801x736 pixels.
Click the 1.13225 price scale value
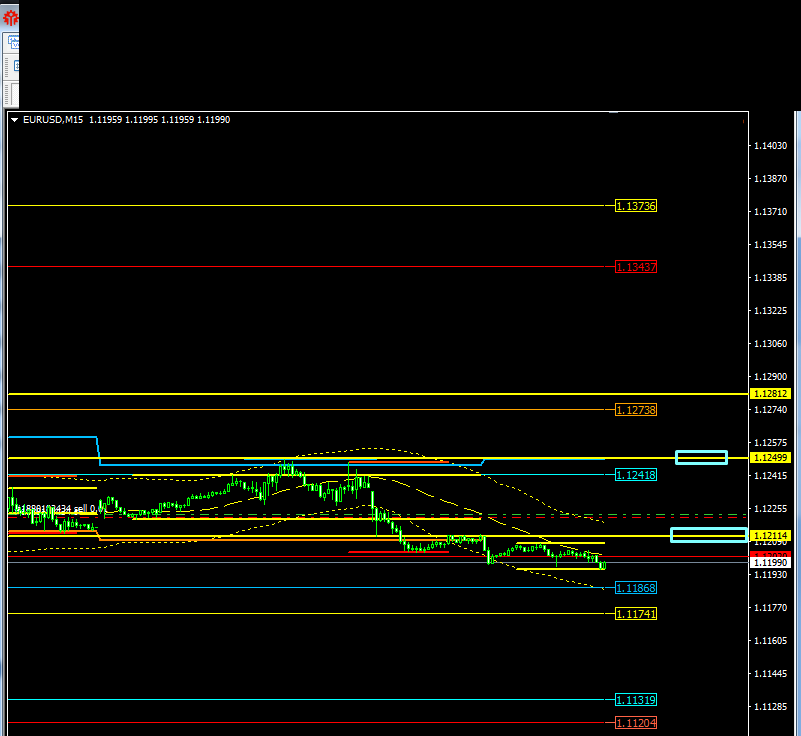tap(770, 311)
